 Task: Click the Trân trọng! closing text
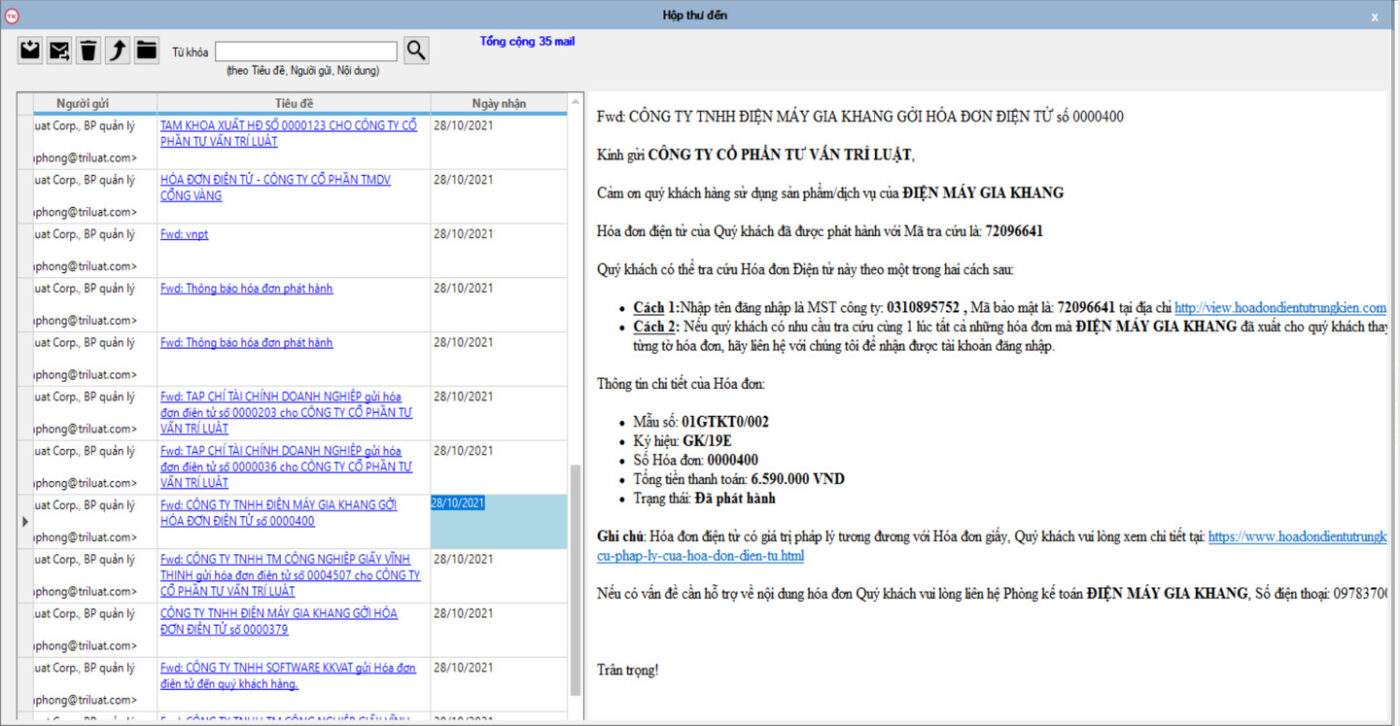[x=627, y=670]
